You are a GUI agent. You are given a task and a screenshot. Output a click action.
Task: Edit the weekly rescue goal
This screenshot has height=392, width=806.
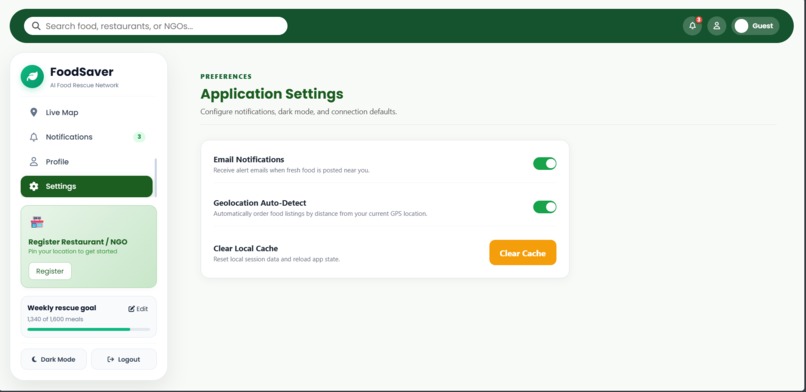coord(138,309)
